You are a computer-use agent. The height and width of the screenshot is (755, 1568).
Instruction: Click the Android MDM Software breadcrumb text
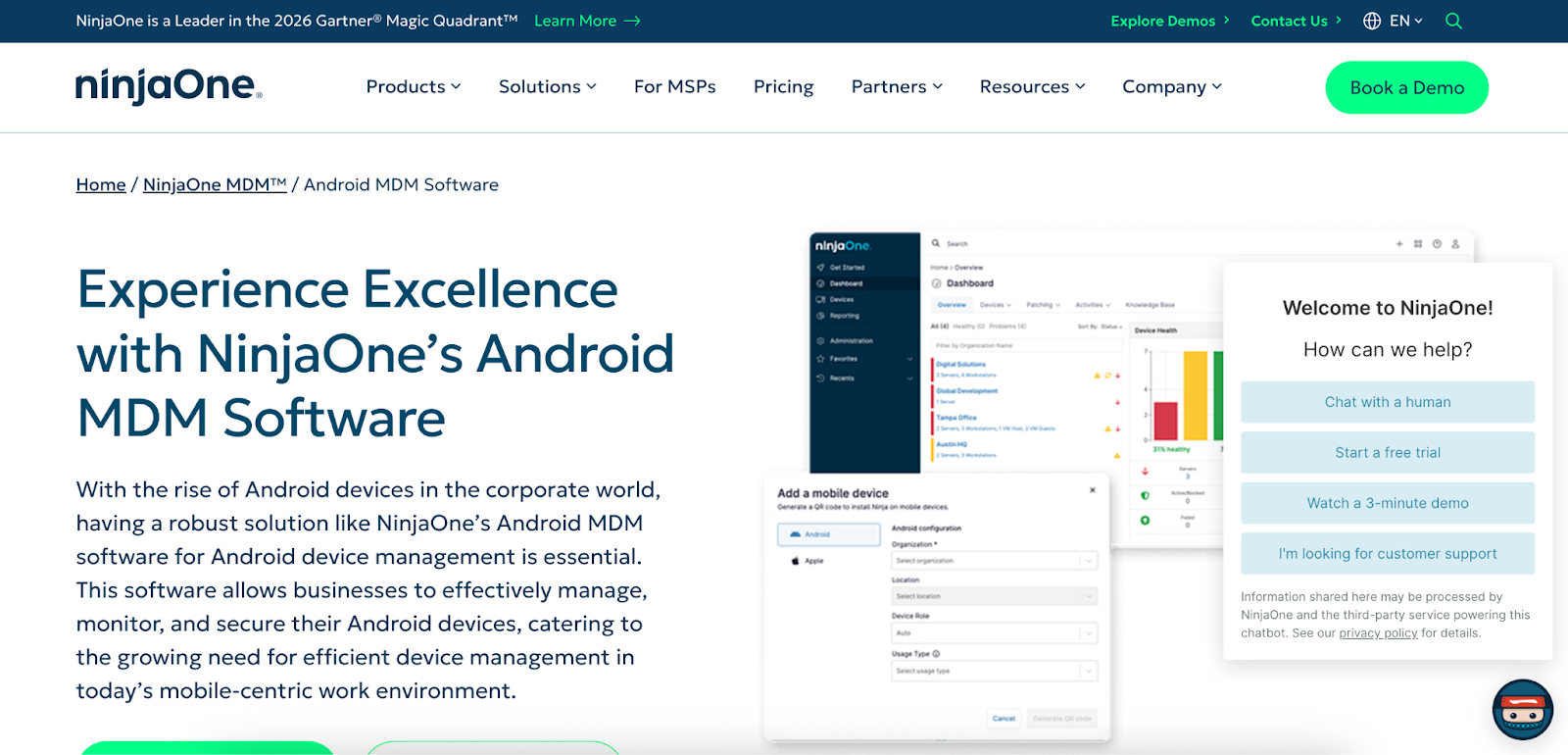coord(401,184)
